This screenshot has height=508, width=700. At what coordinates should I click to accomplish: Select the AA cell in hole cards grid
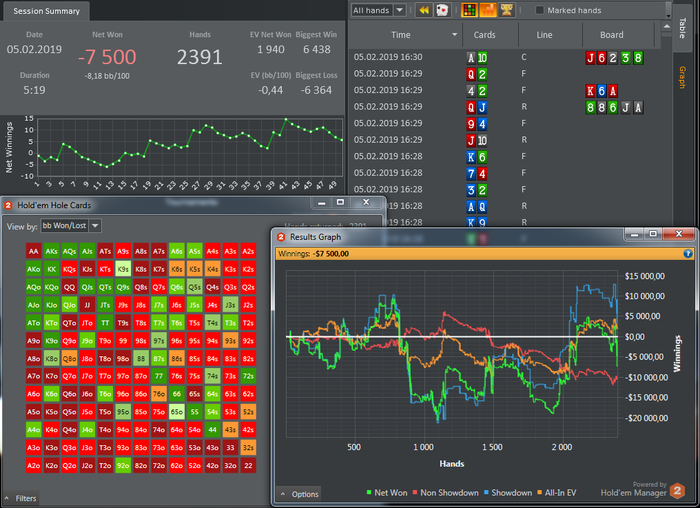coord(33,251)
